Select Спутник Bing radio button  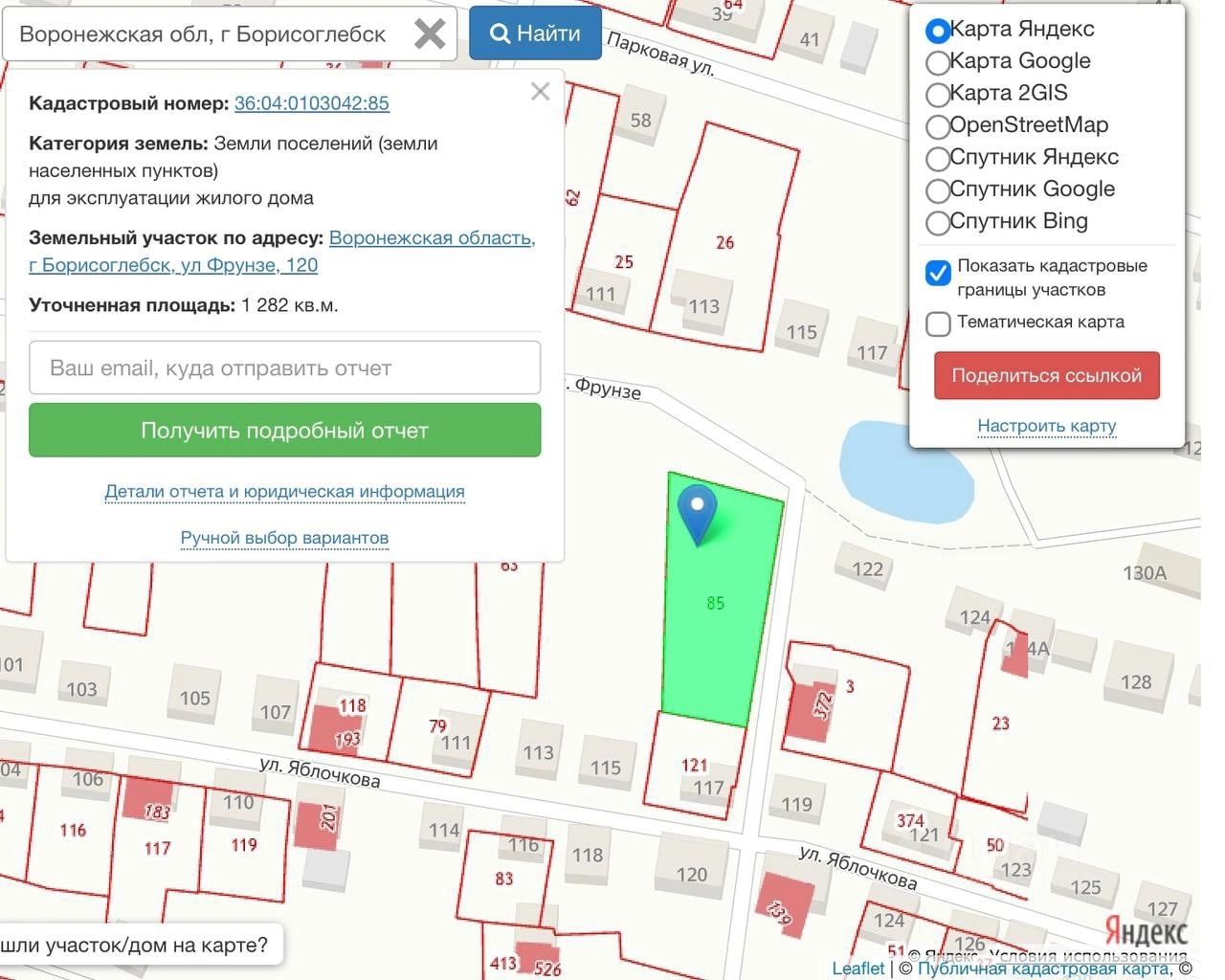pos(938,223)
